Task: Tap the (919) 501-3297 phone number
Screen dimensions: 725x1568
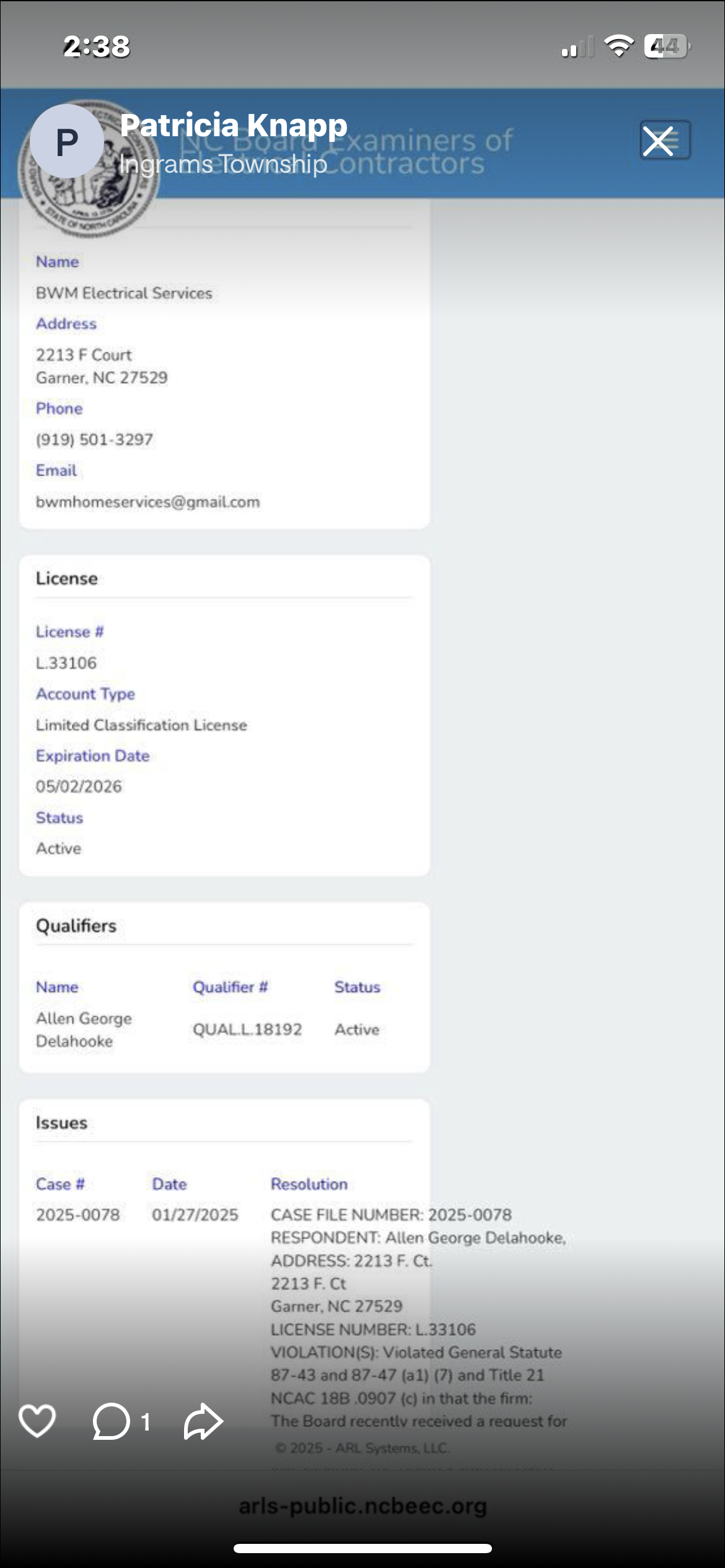Action: click(94, 440)
